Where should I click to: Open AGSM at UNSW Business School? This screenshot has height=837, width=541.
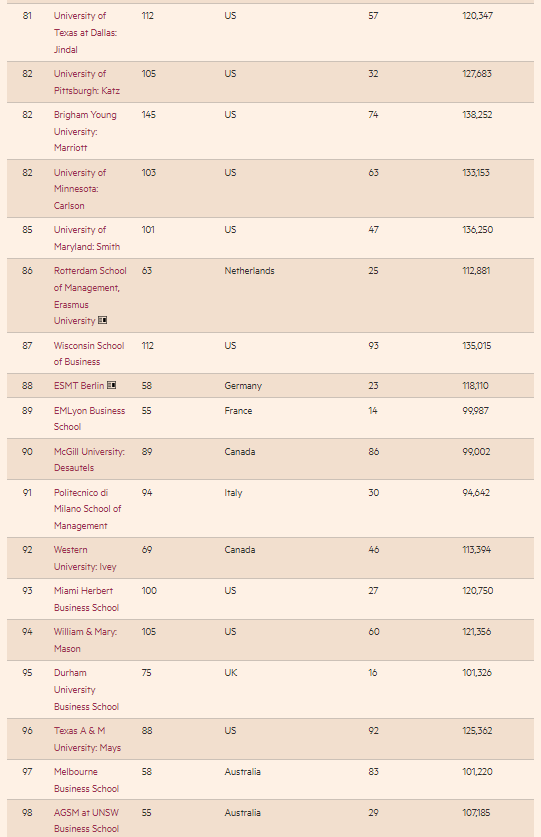tap(86, 820)
